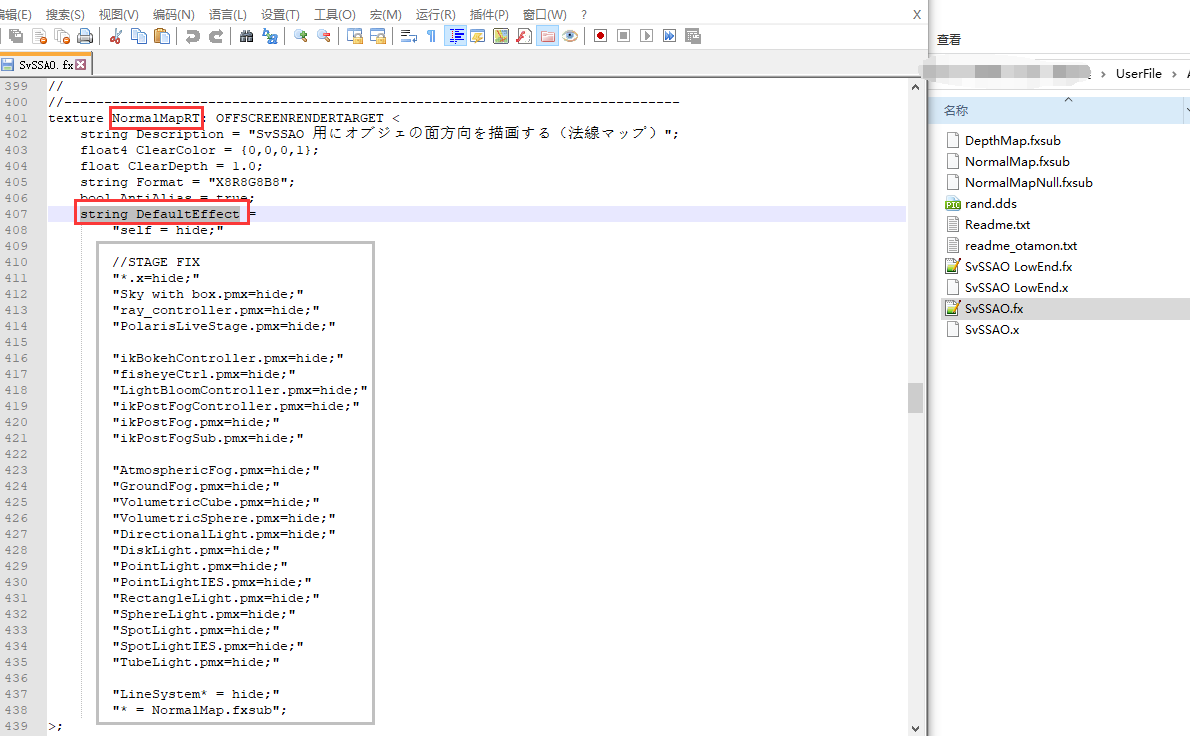This screenshot has width=1190, height=736.
Task: Close the SvSSAO.fx tab
Action: [80, 64]
